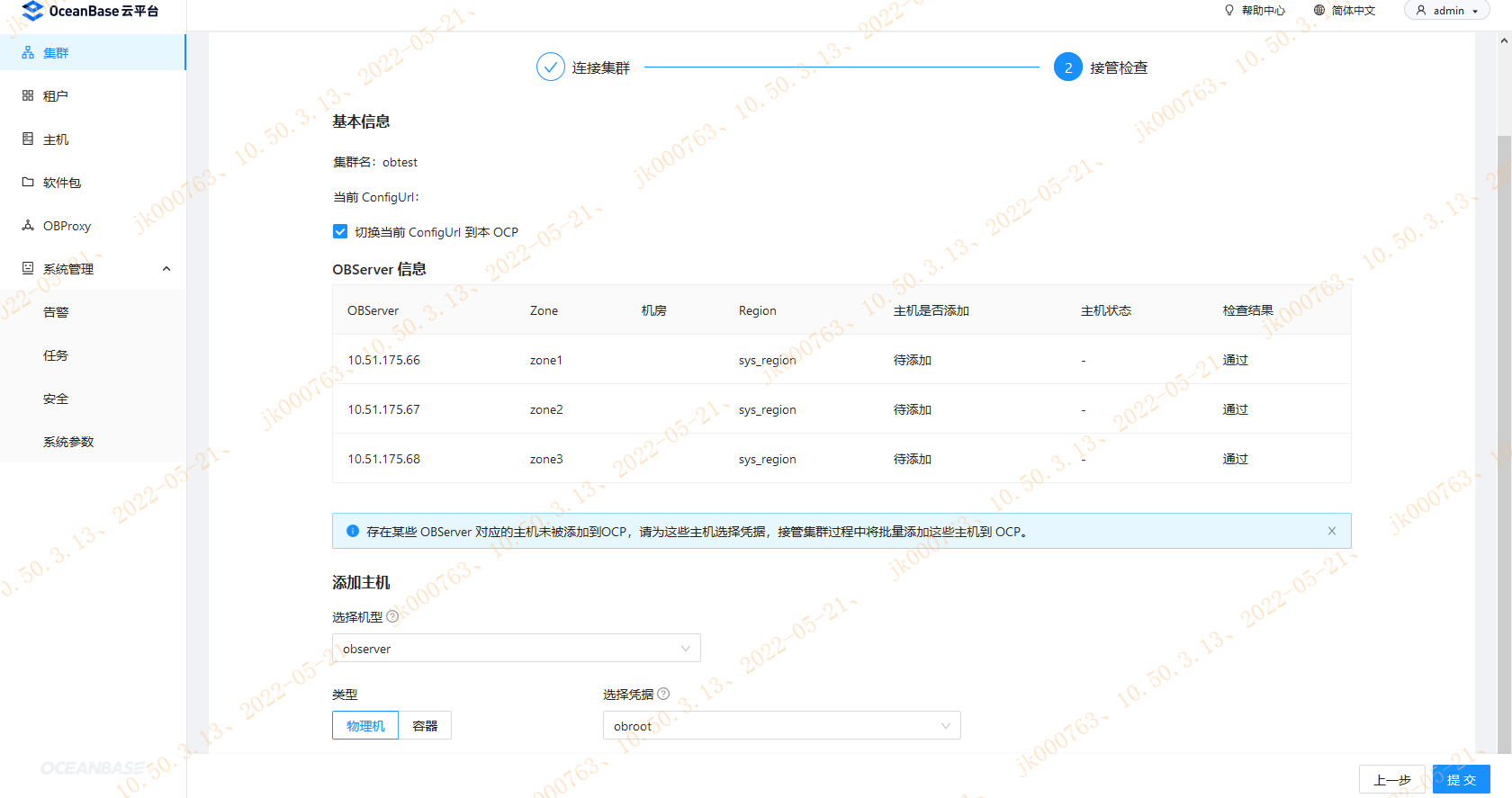Click the software package (软件包) folder icon
Image resolution: width=1512 pixels, height=798 pixels.
click(x=28, y=182)
